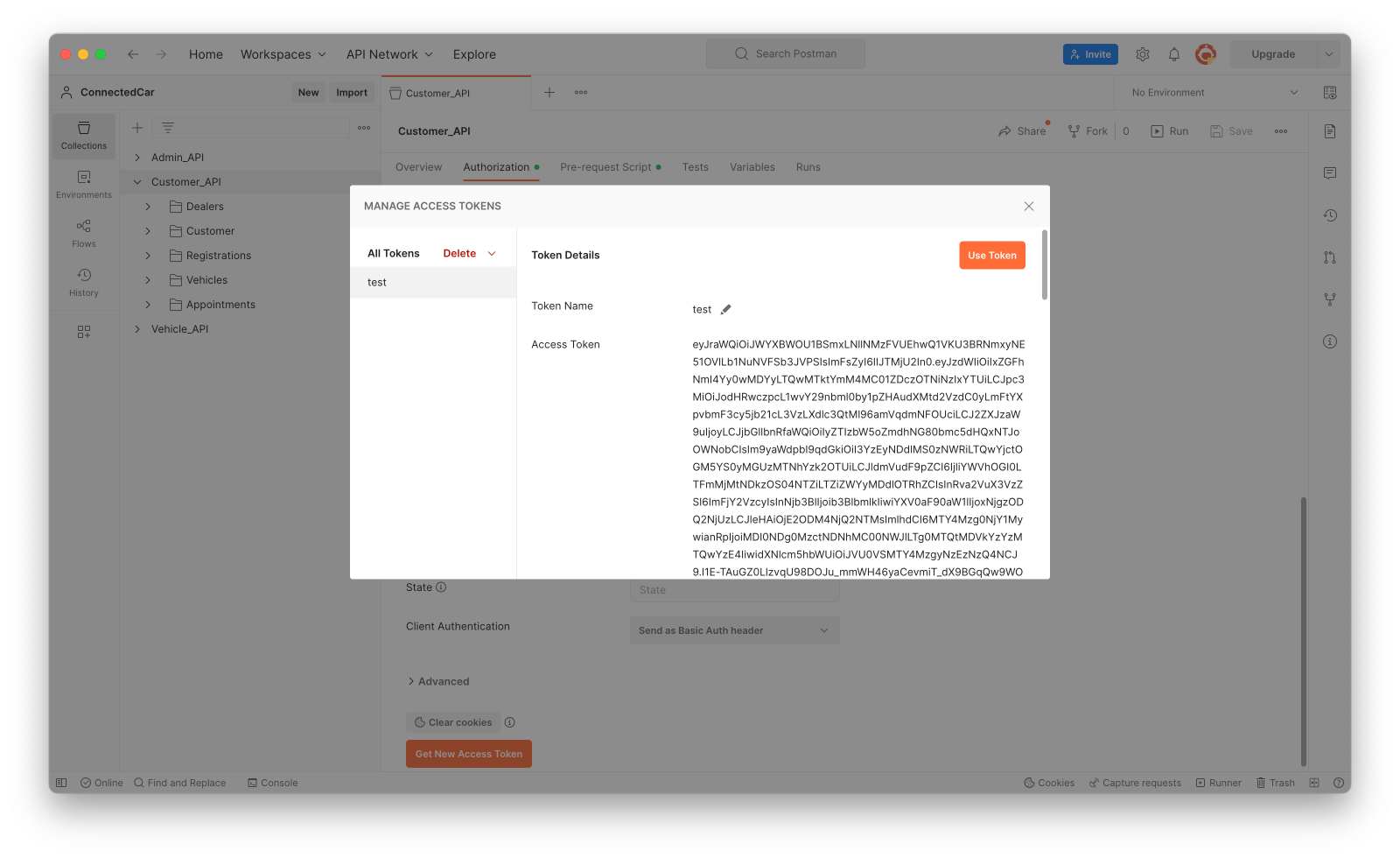Image resolution: width=1400 pixels, height=858 pixels.
Task: Expand the Vehicles folder
Action: (x=148, y=280)
